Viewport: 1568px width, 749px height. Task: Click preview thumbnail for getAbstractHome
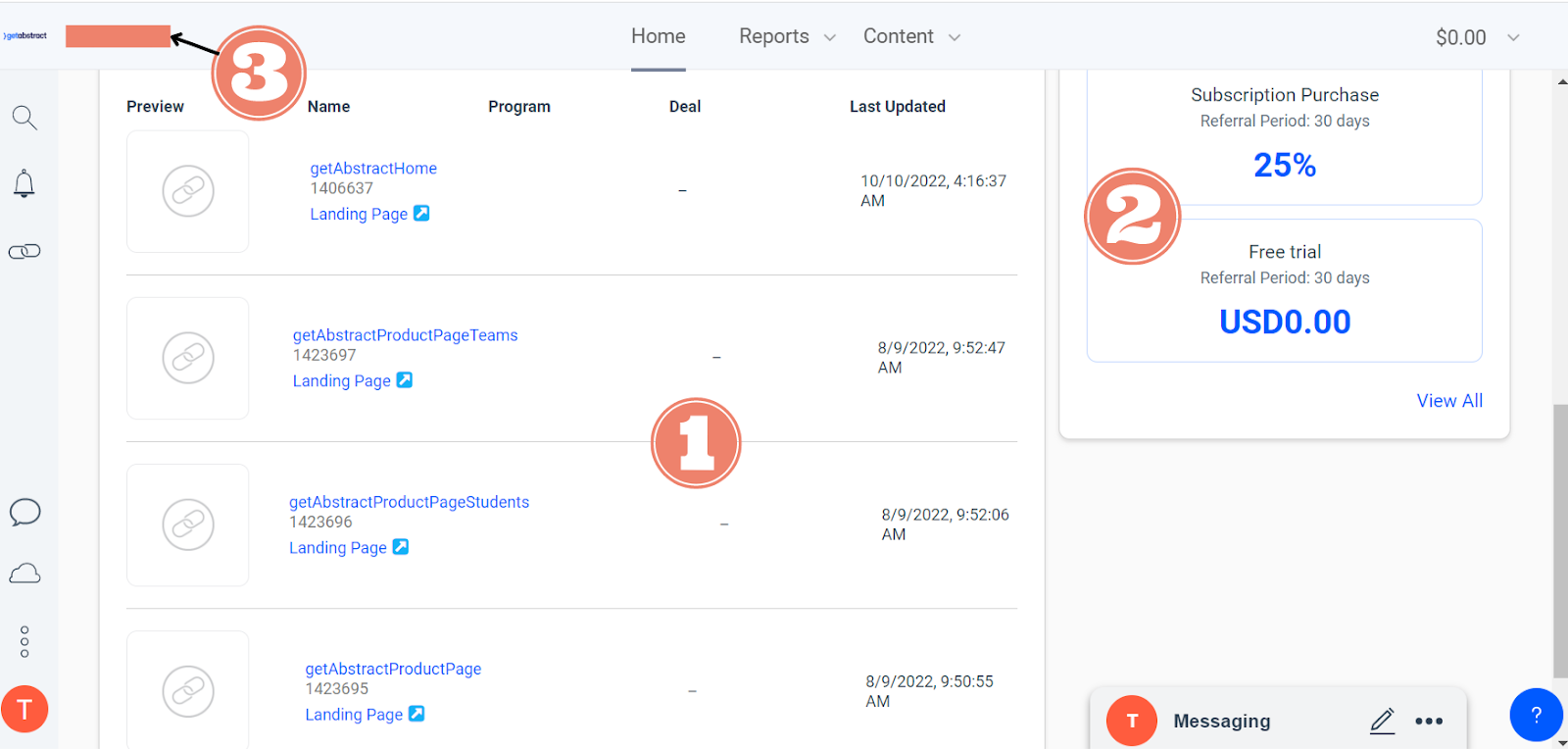tap(187, 191)
